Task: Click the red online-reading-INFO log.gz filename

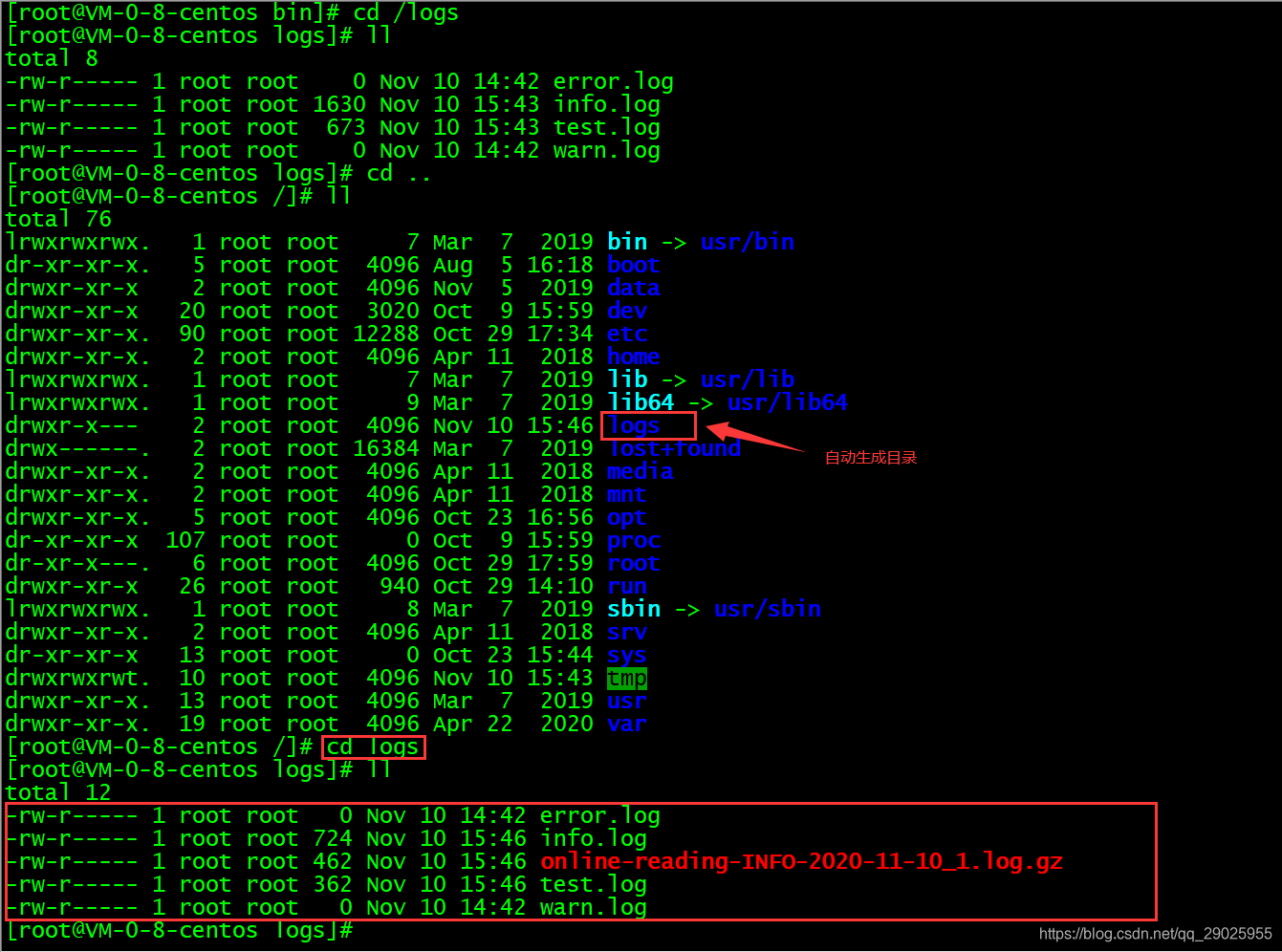Action: coord(802,862)
